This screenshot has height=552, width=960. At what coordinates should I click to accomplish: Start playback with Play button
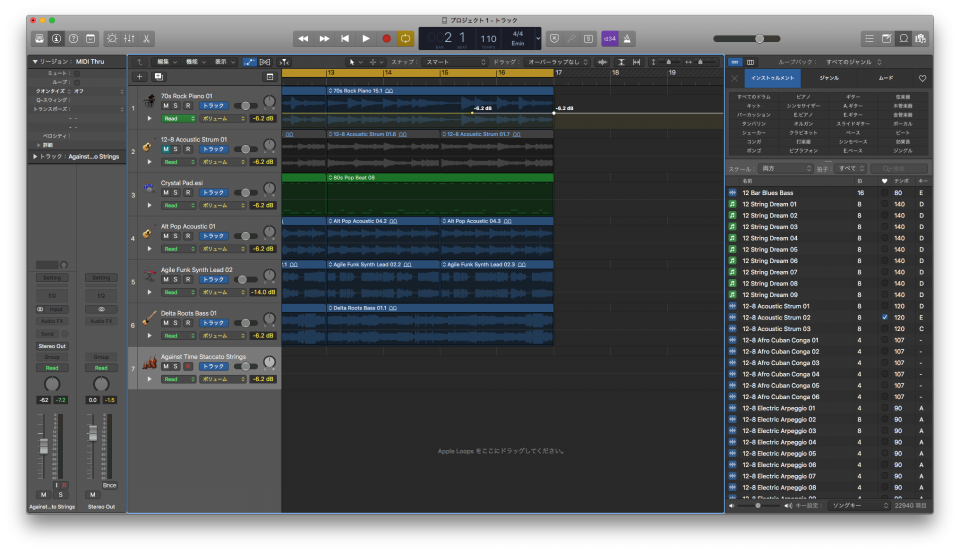366,39
